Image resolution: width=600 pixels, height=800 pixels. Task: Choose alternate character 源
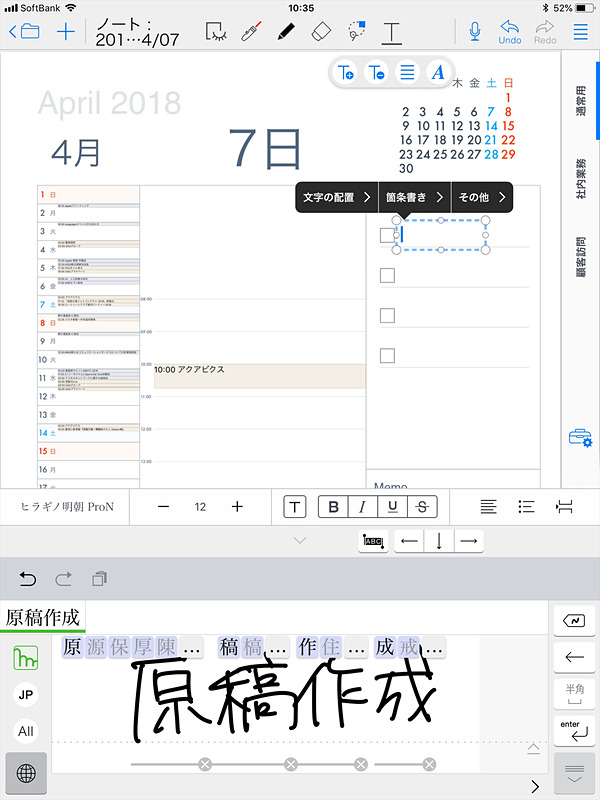pos(96,647)
